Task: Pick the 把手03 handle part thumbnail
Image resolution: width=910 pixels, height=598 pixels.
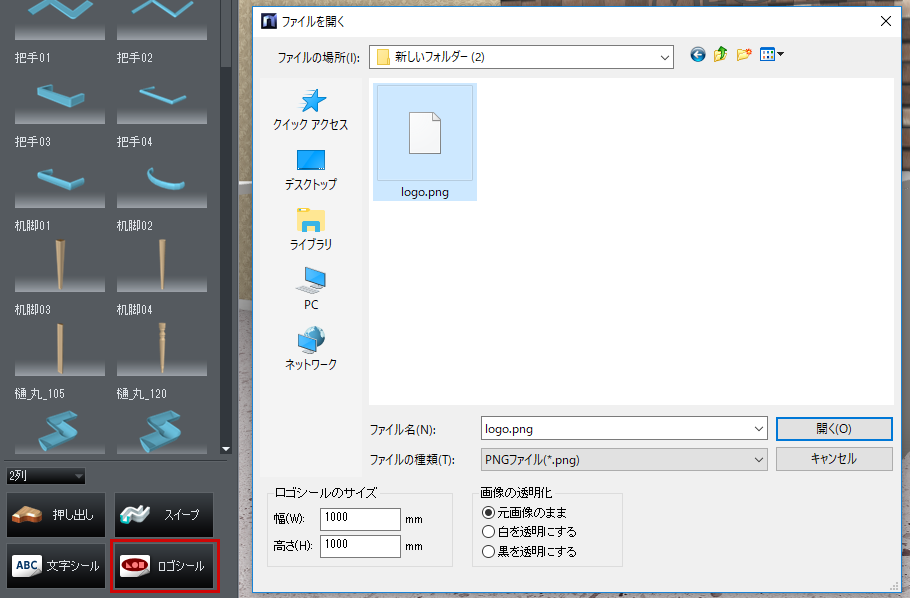Action: 60,104
